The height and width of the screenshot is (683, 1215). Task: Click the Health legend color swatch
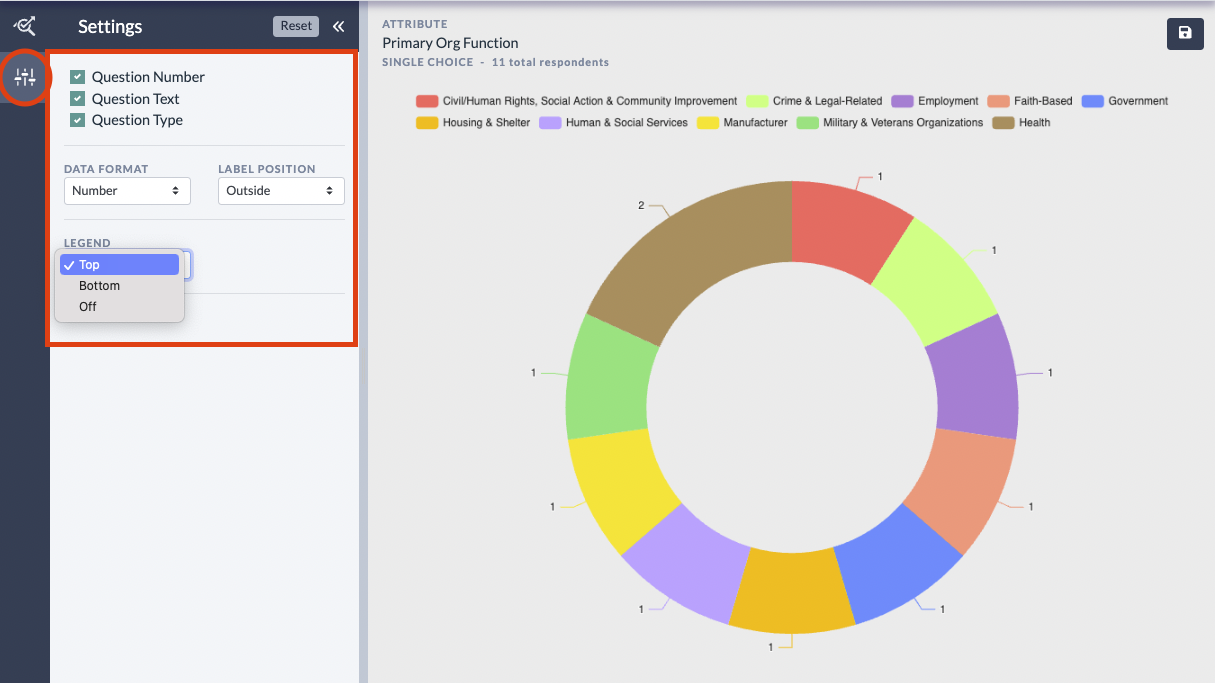click(x=1003, y=123)
